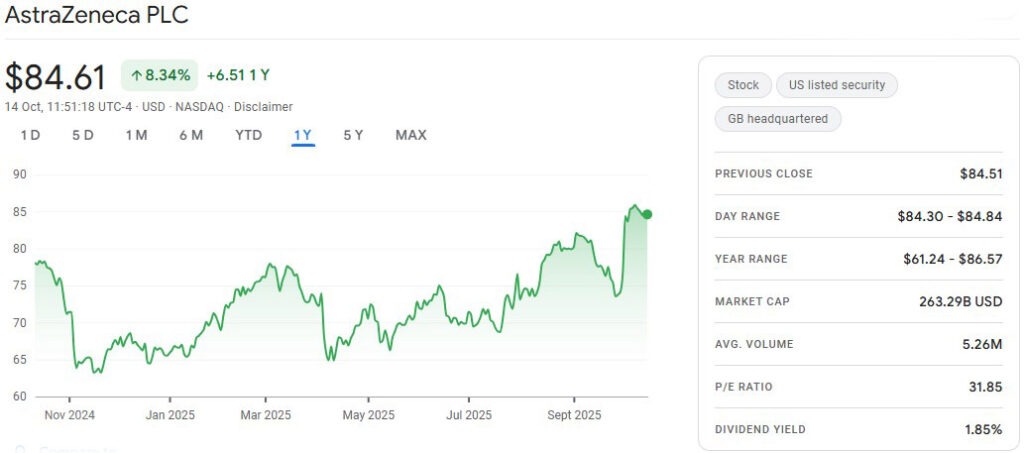Click the DAY RANGE label

click(747, 216)
